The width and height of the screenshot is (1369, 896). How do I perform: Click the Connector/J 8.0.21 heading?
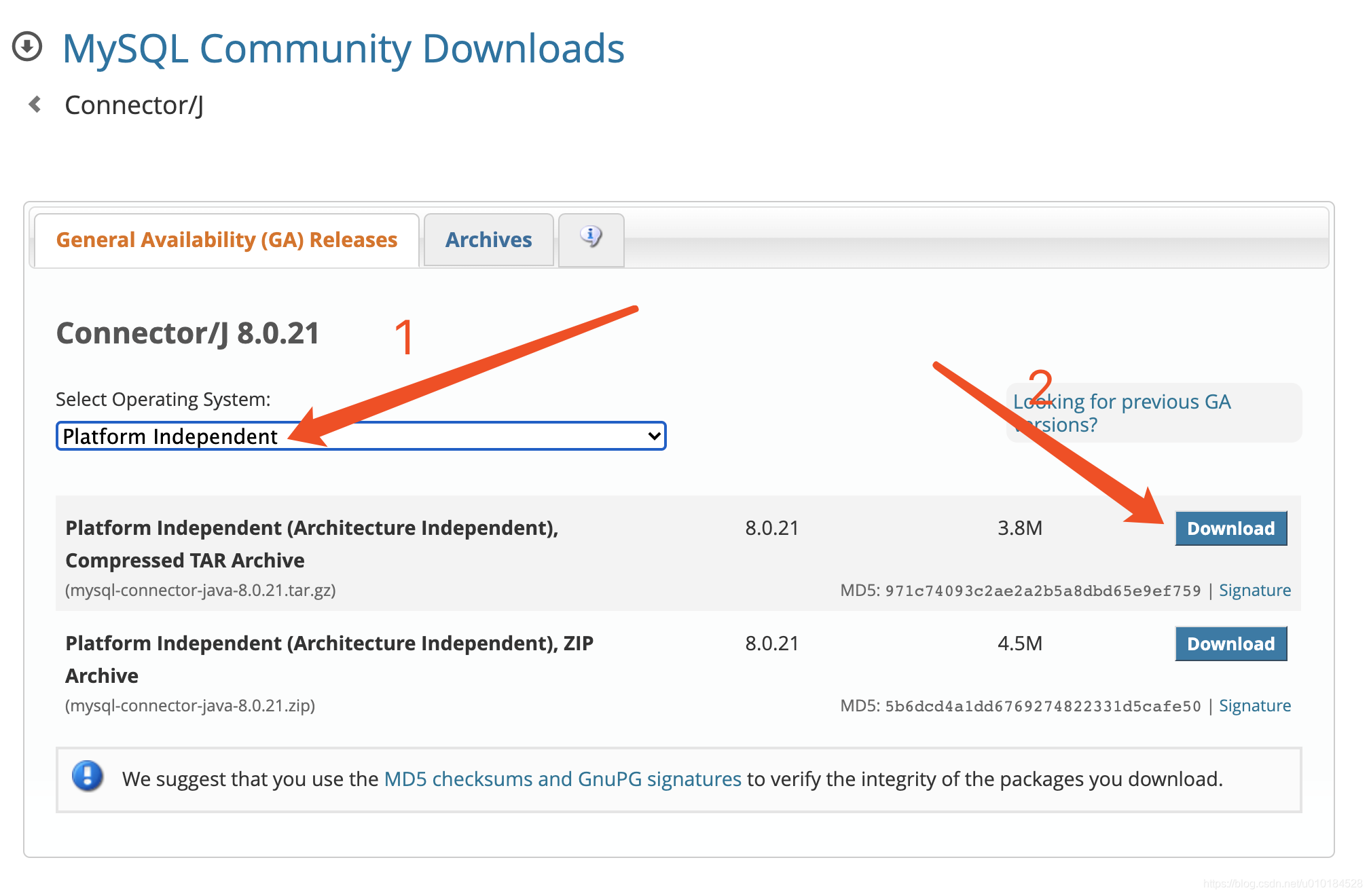[187, 333]
